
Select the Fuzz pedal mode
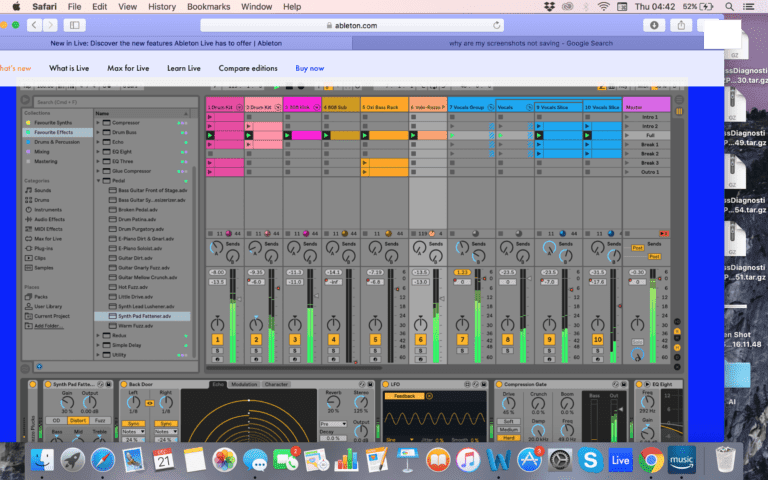coord(100,420)
